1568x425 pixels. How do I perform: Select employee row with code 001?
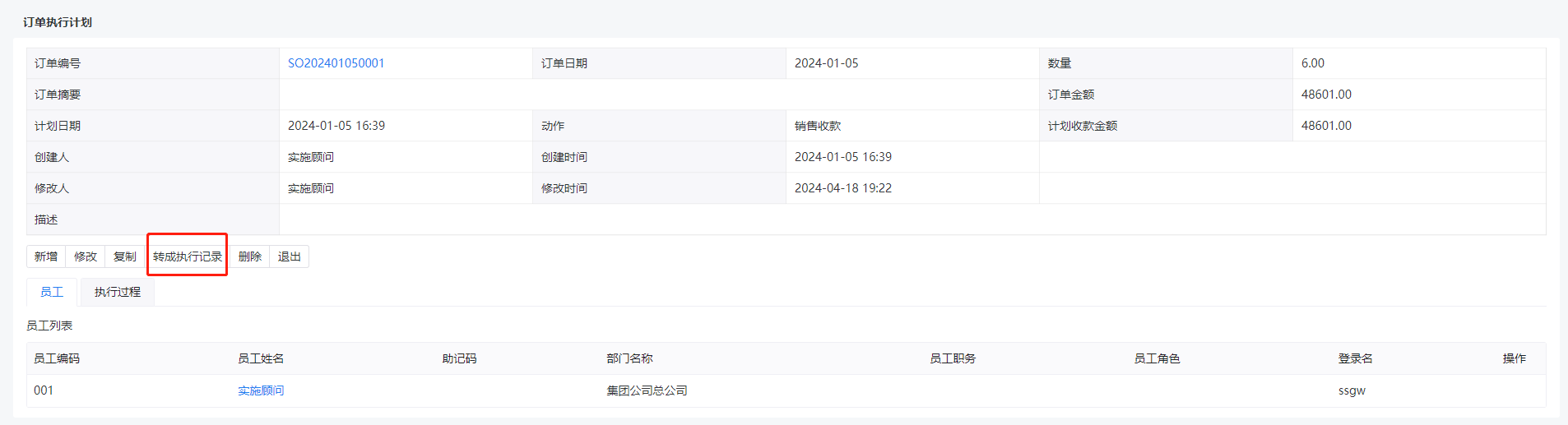[786, 390]
